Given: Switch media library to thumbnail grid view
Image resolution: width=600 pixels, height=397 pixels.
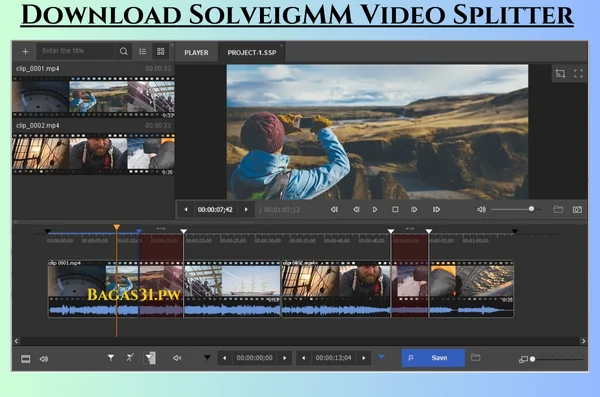Looking at the screenshot, I should click(x=161, y=51).
